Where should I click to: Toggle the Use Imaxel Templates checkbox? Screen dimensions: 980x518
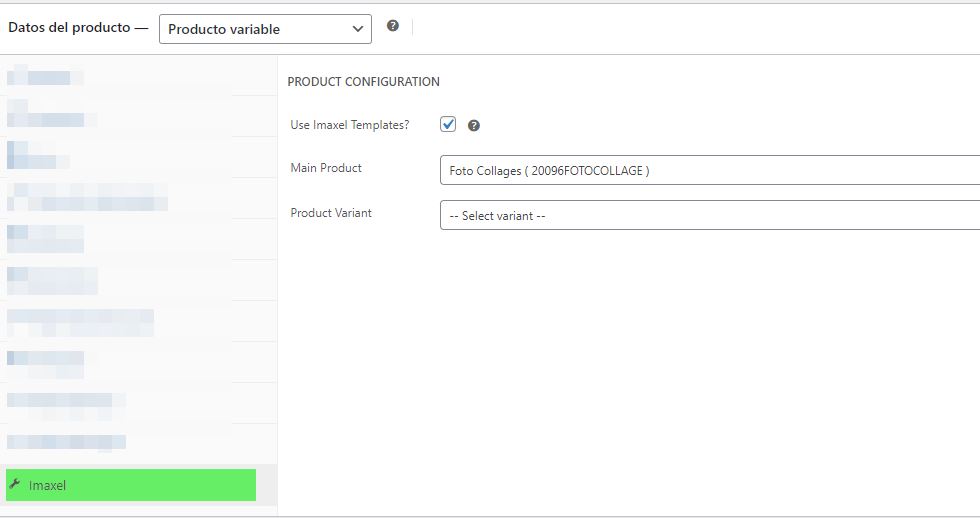448,125
